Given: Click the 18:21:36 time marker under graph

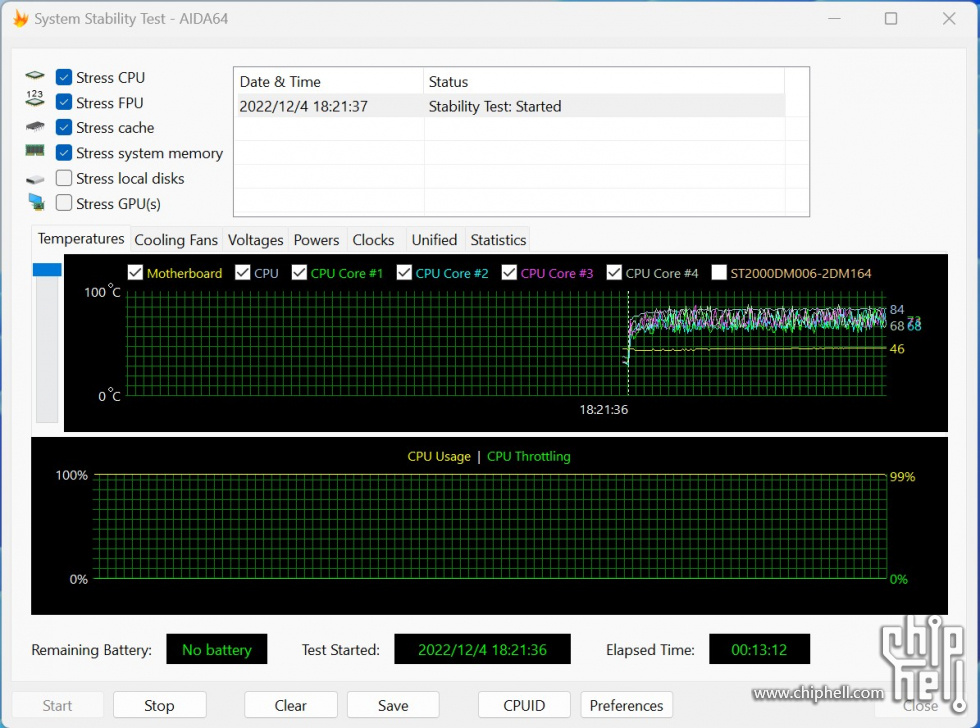Looking at the screenshot, I should pyautogui.click(x=603, y=409).
